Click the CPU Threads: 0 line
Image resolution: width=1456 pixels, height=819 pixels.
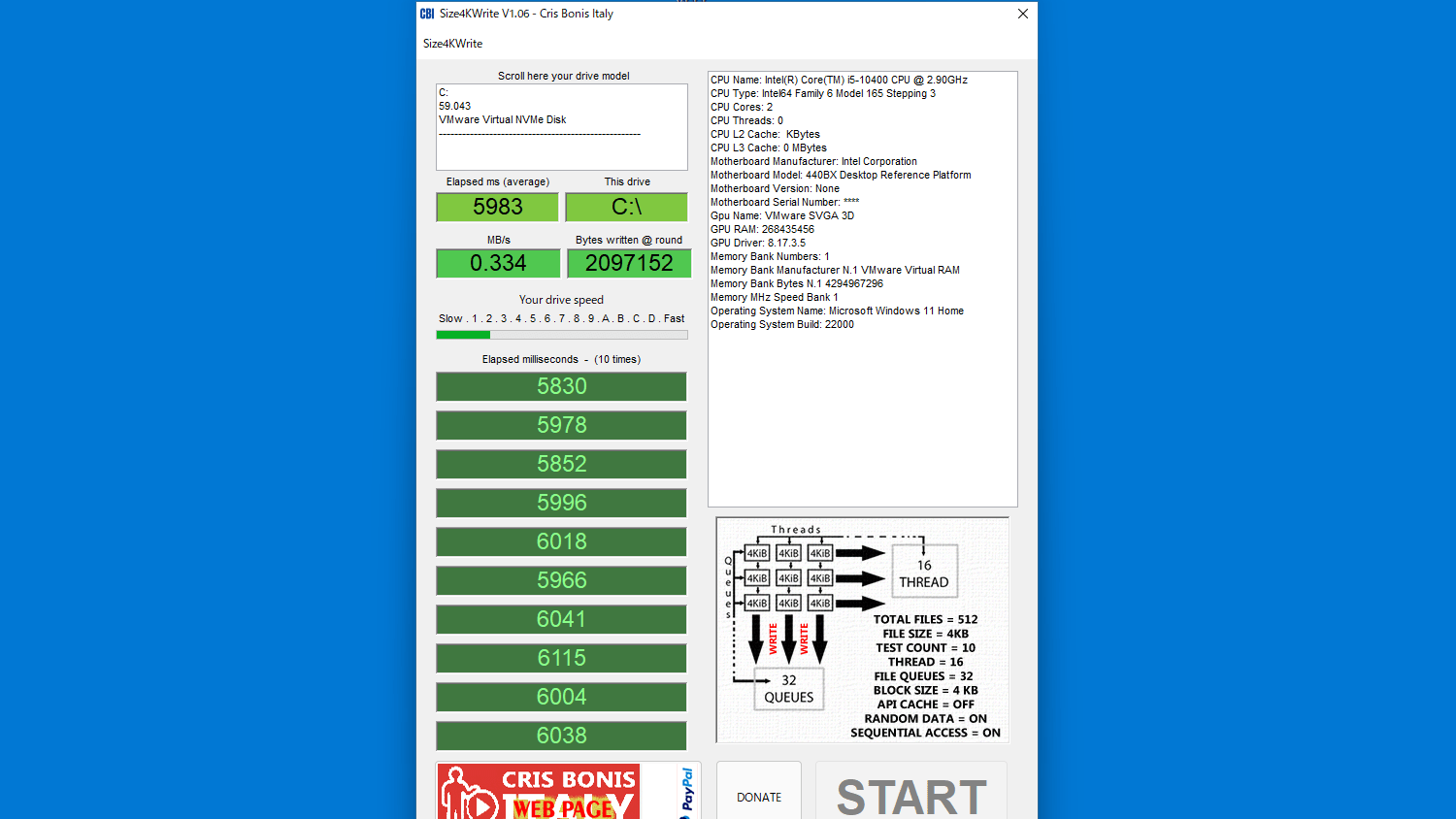746,120
